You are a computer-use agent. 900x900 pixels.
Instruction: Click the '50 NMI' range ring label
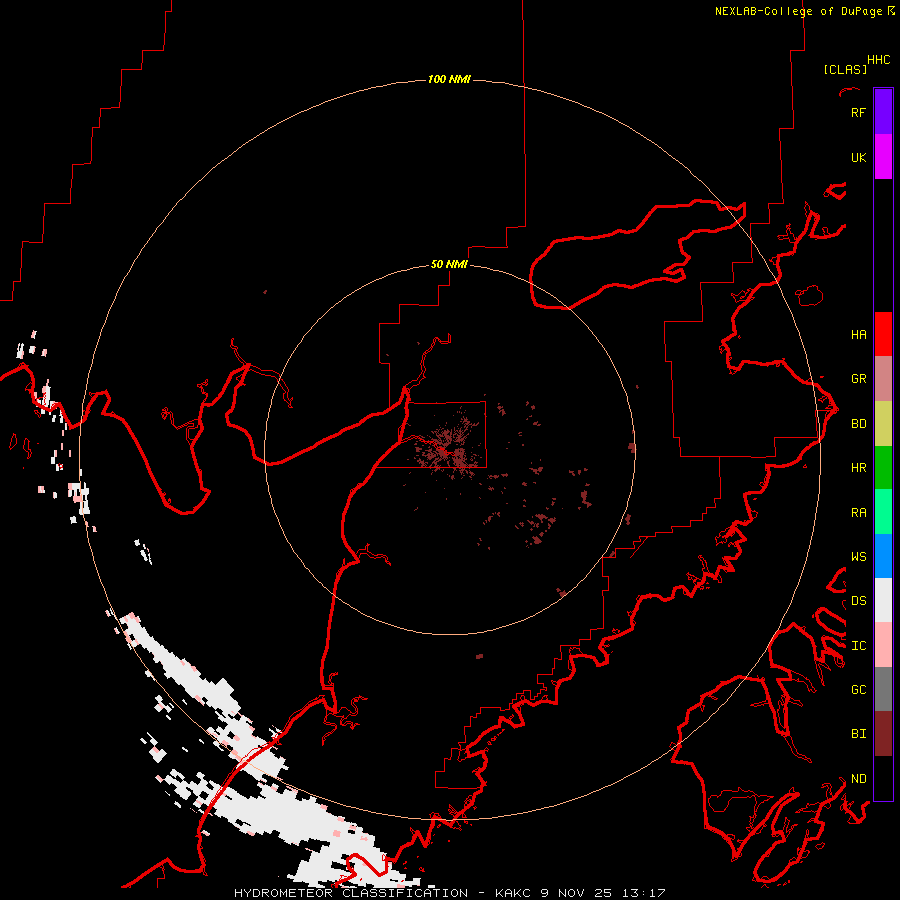[449, 264]
